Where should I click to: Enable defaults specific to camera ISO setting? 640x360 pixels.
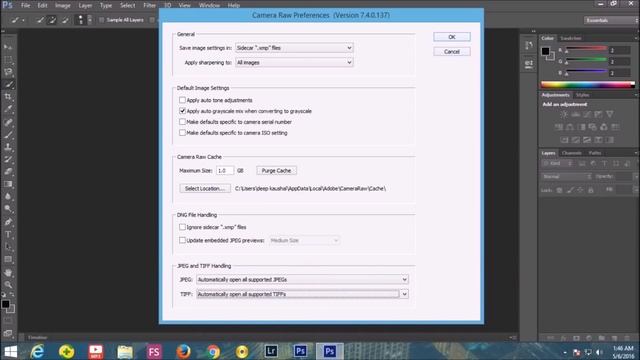[x=182, y=133]
